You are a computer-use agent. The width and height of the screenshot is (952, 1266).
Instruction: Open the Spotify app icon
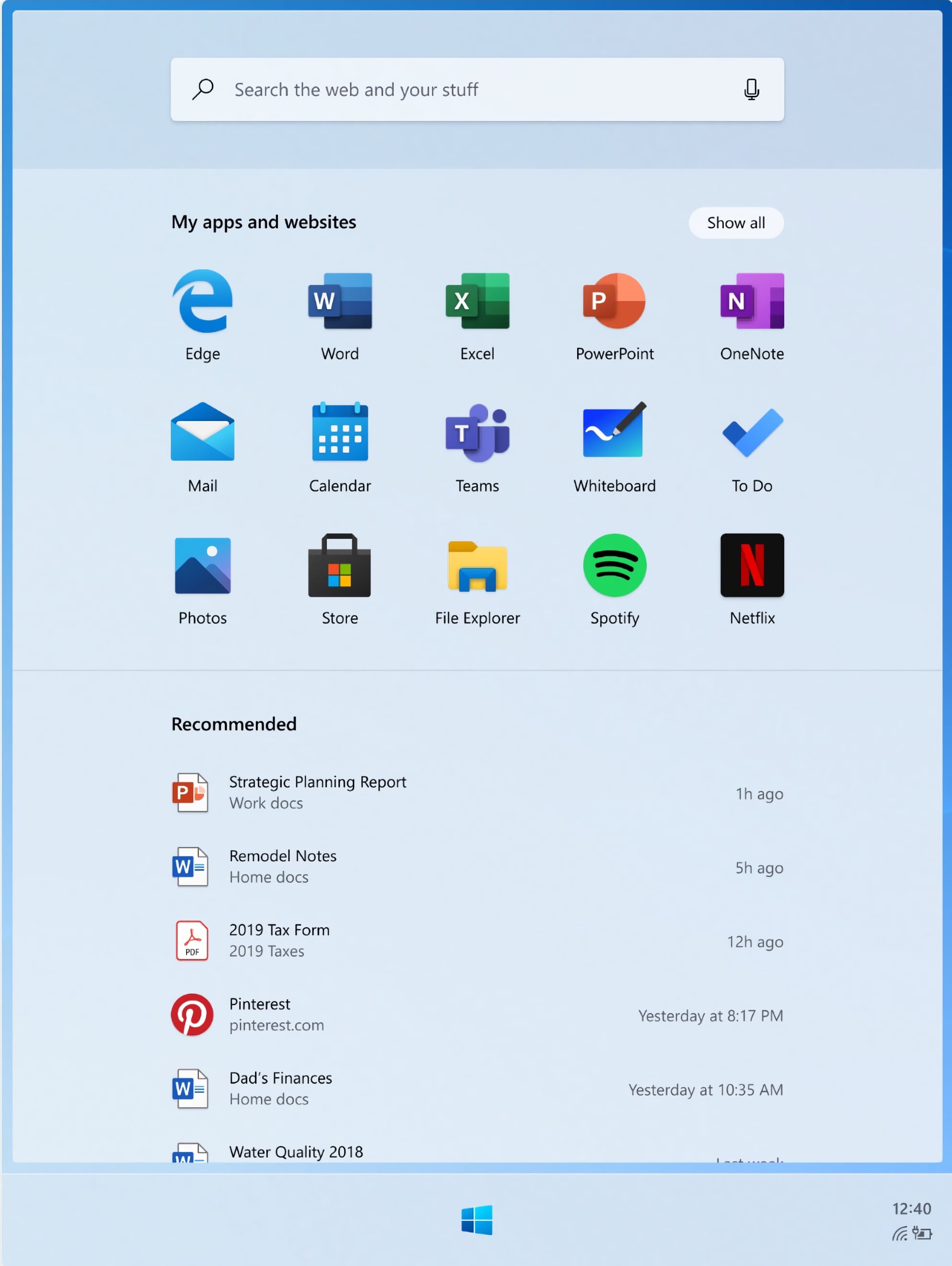point(615,565)
